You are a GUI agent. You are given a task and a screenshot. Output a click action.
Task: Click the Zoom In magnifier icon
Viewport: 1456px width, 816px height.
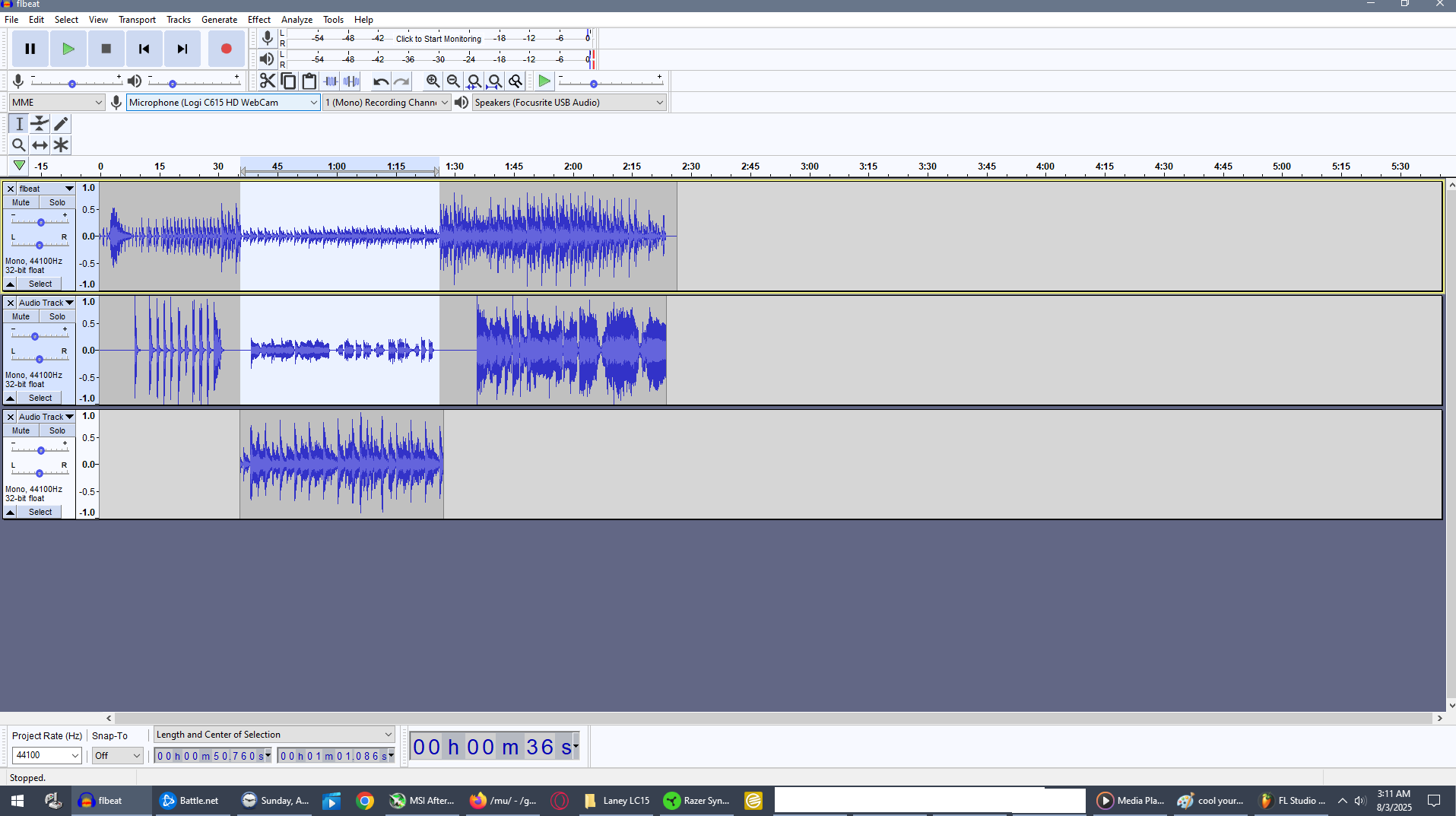433,81
